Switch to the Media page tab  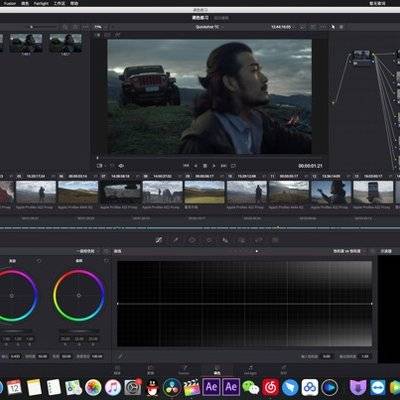117,370
